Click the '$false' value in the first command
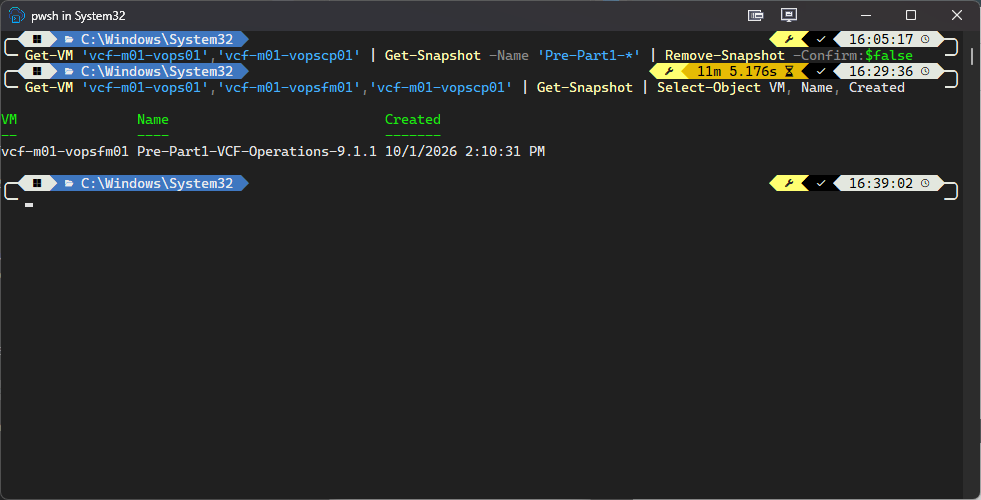 coord(888,56)
